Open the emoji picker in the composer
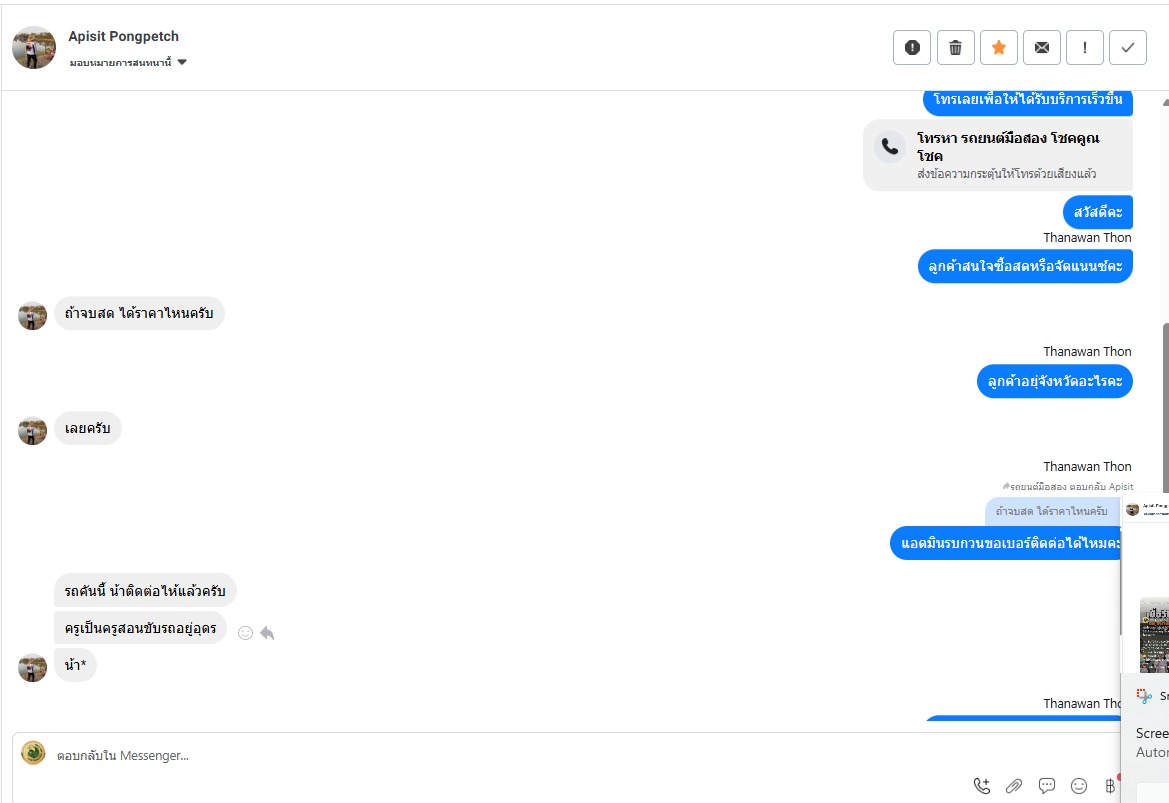Screen dimensions: 1169x803 pos(1079,786)
